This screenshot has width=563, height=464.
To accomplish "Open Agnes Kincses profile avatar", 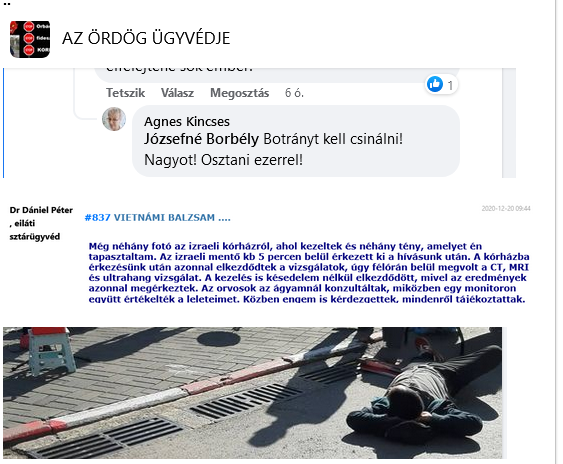I will click(114, 119).
